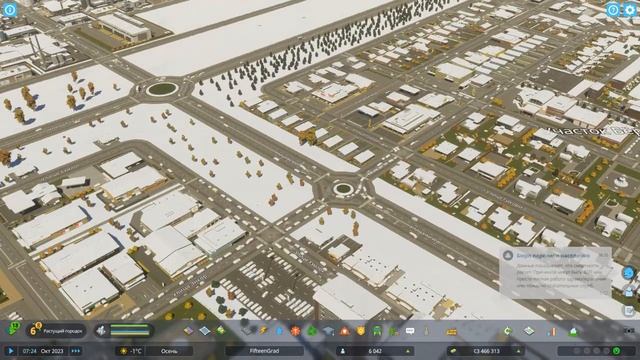Click the green circular arrows icon

[508, 331]
